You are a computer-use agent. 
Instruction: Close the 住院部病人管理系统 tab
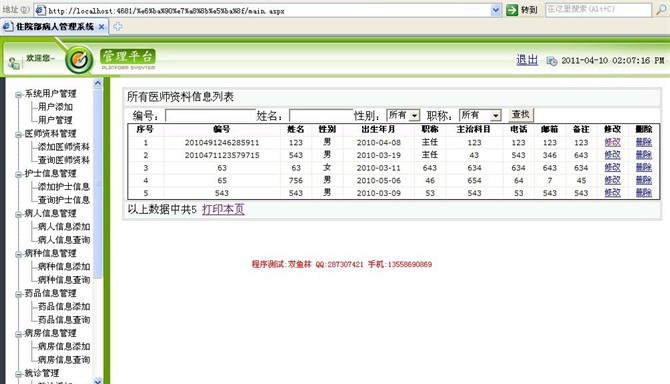pyautogui.click(x=101, y=26)
